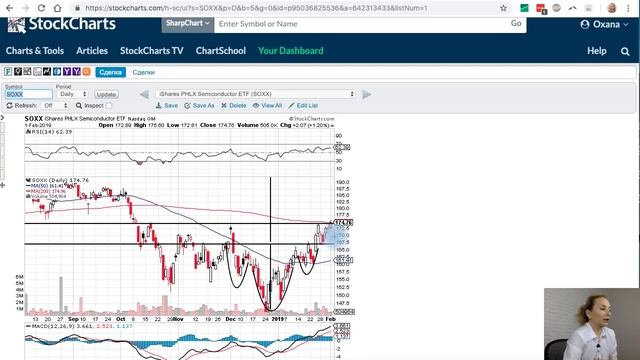This screenshot has width=640, height=360.
Task: Open the Chrome profile avatar
Action: (x=611, y=8)
